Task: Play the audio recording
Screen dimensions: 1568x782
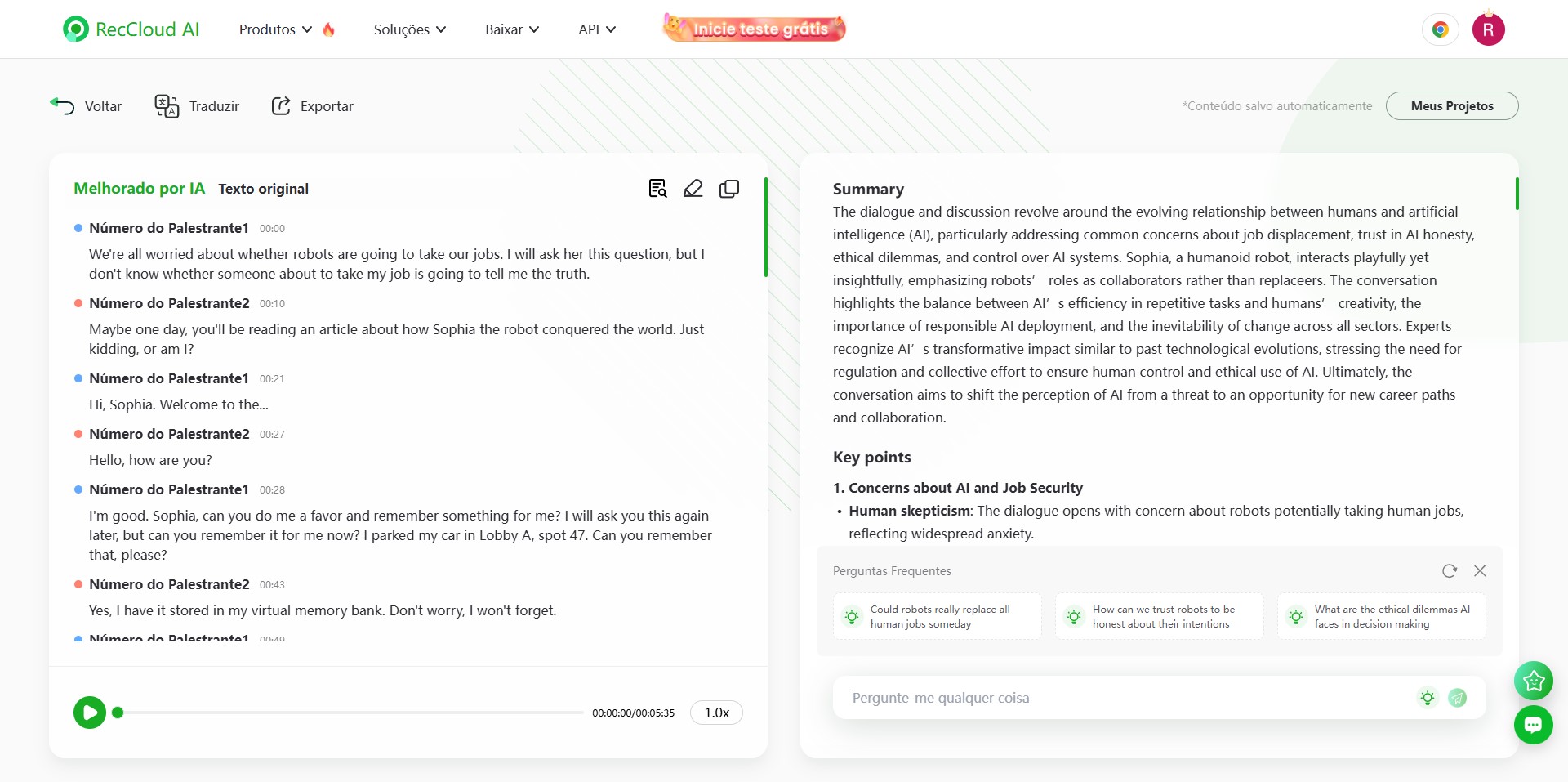Action: coord(90,713)
